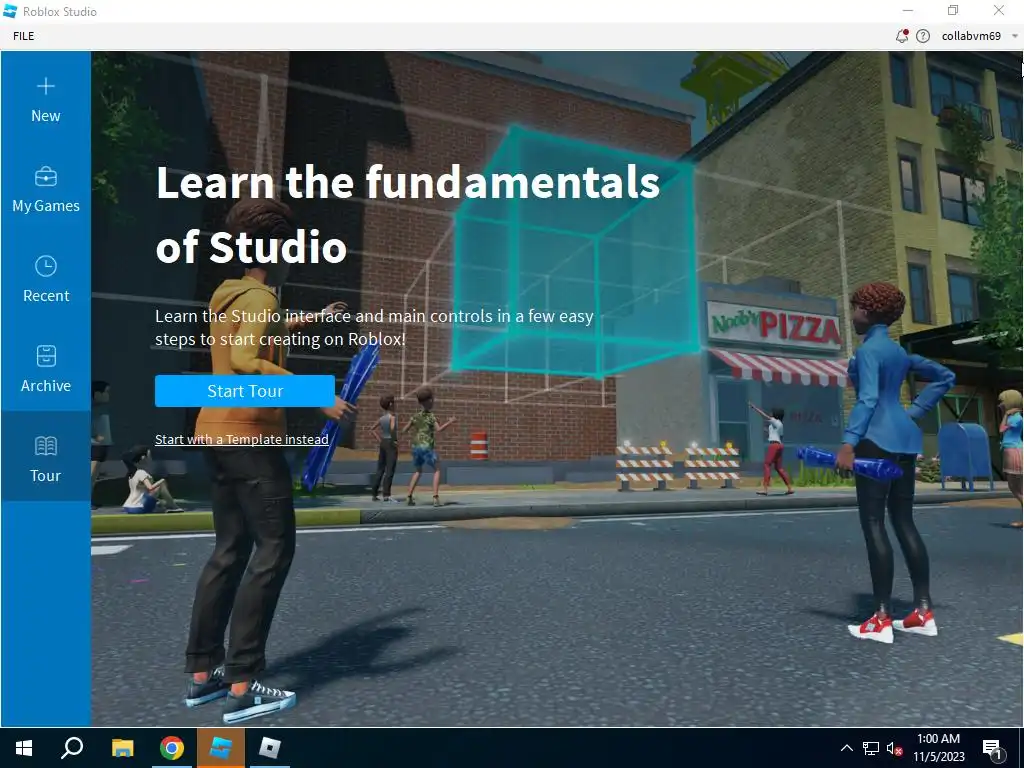Viewport: 1024px width, 768px height.
Task: Open the taskbar clock and date
Action: [938, 748]
